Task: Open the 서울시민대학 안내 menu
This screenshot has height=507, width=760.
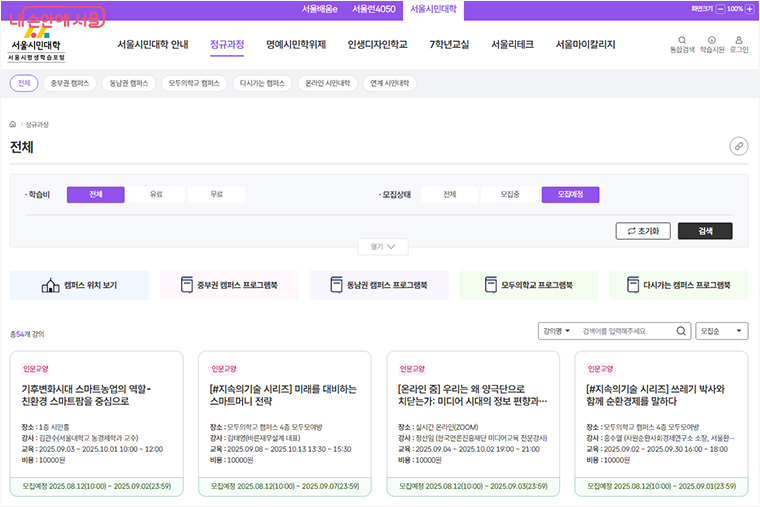Action: click(153, 45)
